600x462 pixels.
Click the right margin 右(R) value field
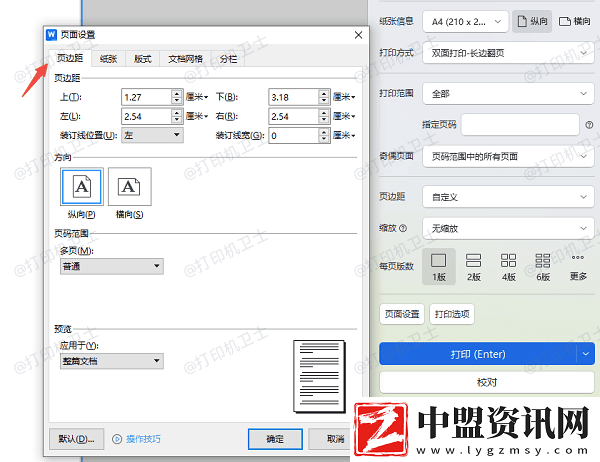293,116
